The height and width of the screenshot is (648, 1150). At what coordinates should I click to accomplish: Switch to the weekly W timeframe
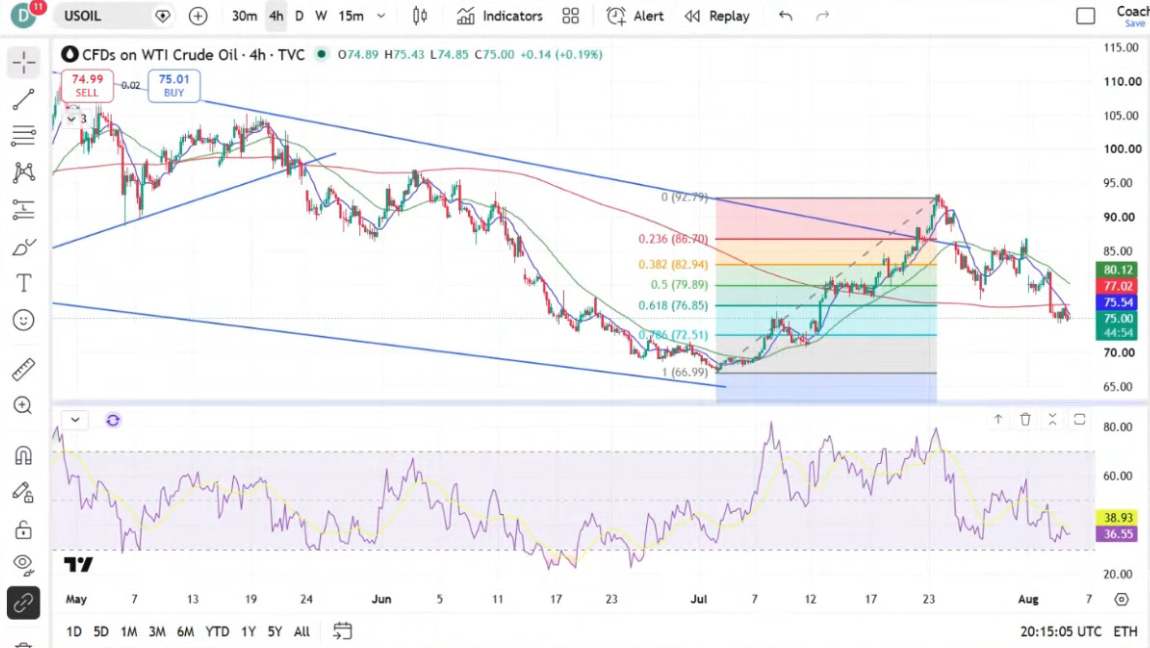321,16
